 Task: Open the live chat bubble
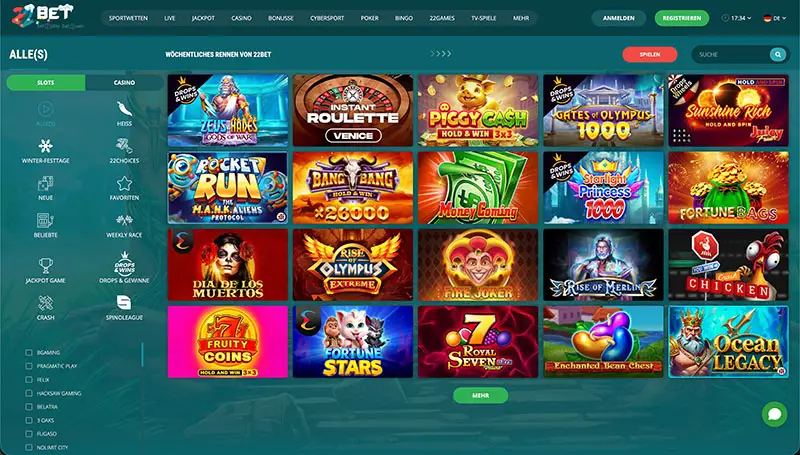tap(774, 414)
